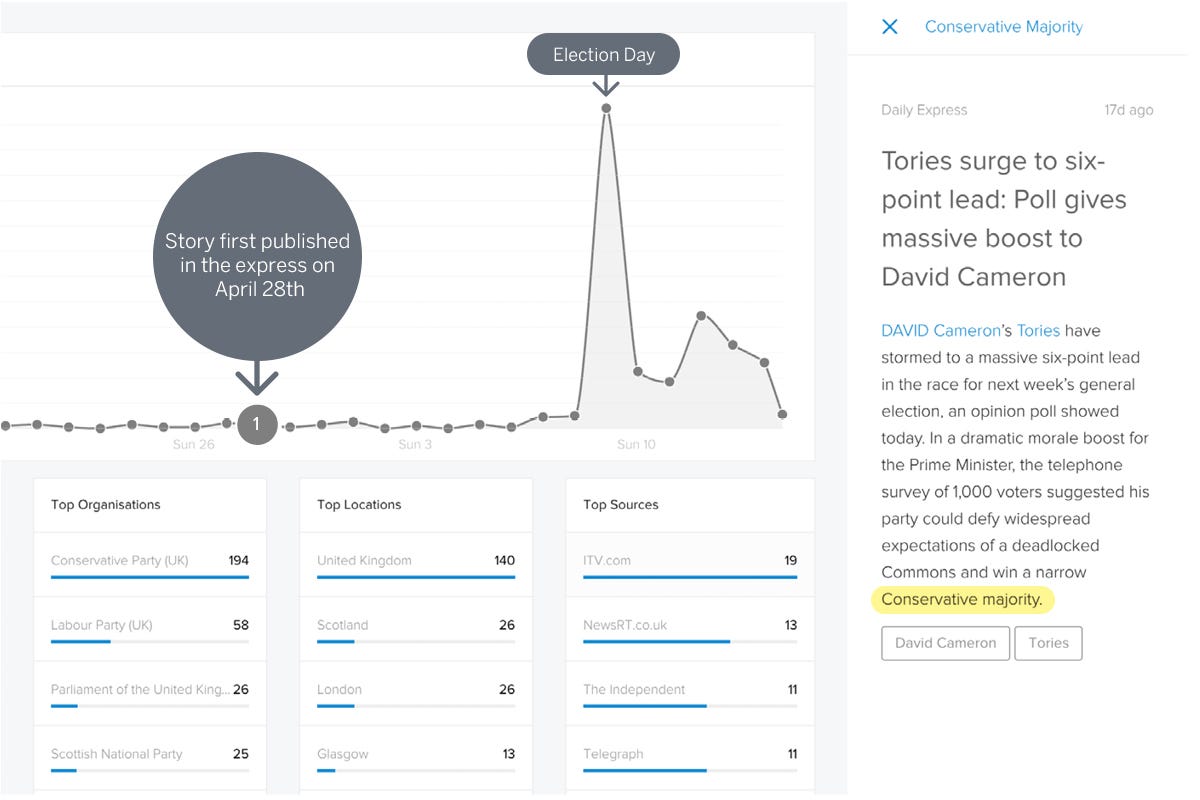Open the Tories link in article text

[1038, 330]
